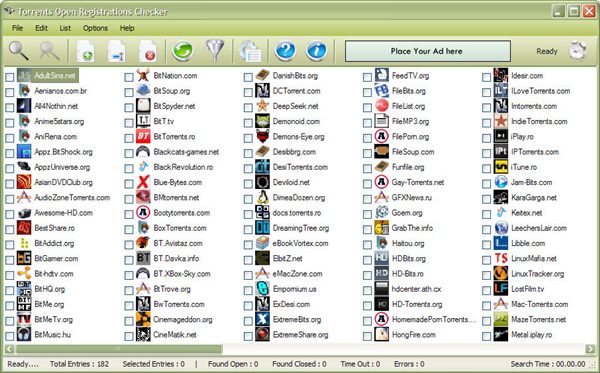Click the rename entry page icon

point(116,51)
